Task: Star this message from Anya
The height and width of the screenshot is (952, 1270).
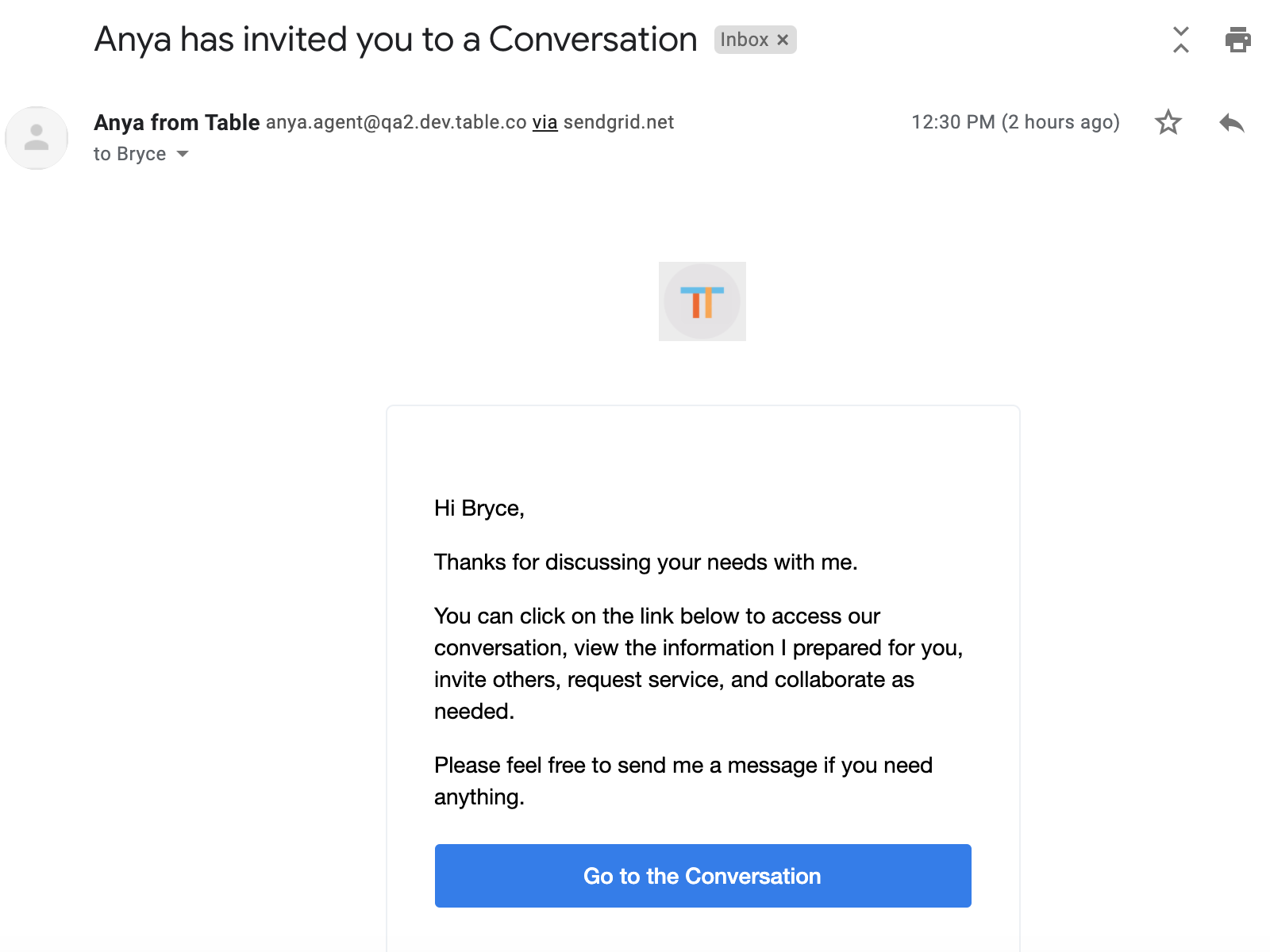Action: click(x=1168, y=122)
